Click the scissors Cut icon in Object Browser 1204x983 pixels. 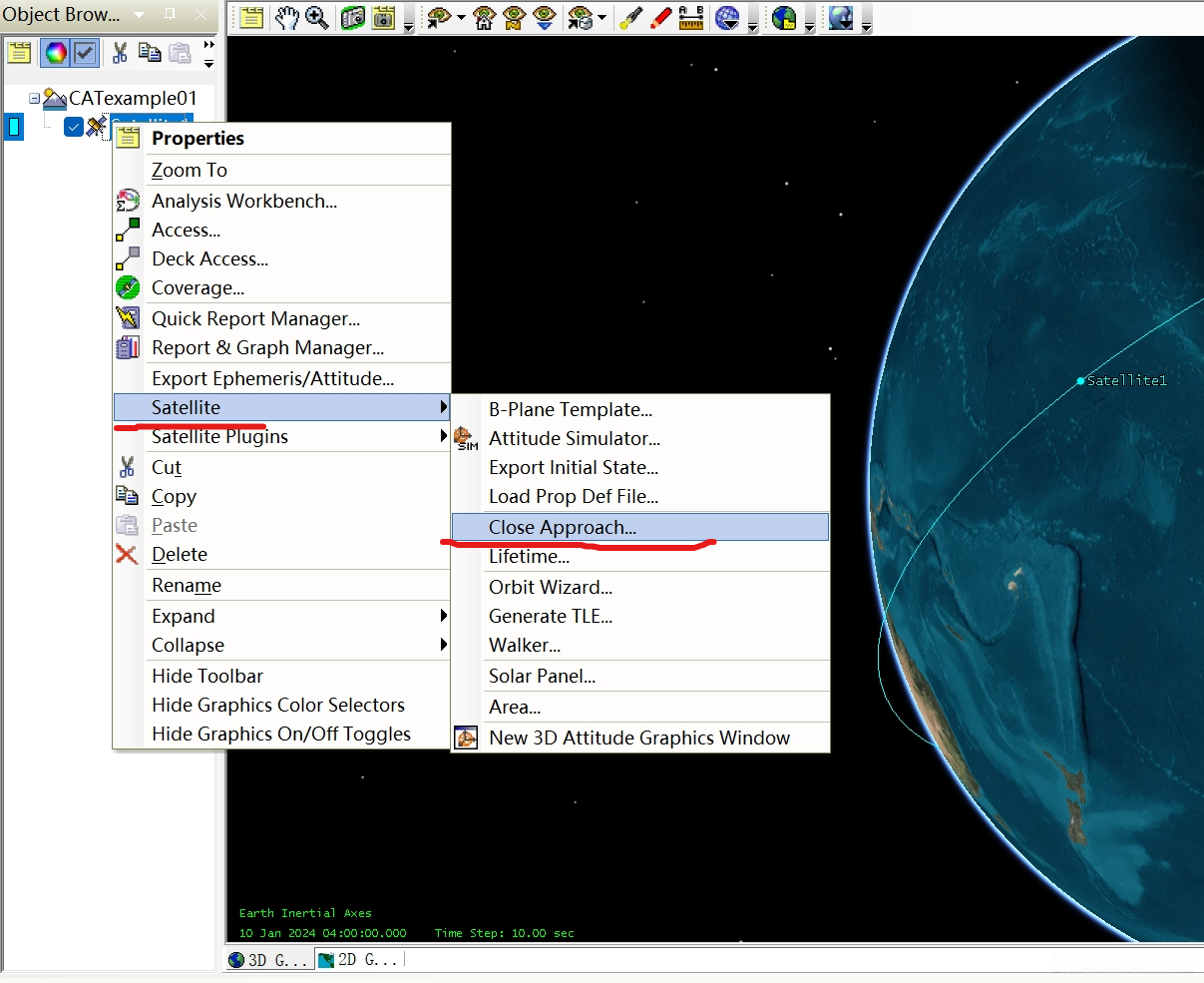120,53
